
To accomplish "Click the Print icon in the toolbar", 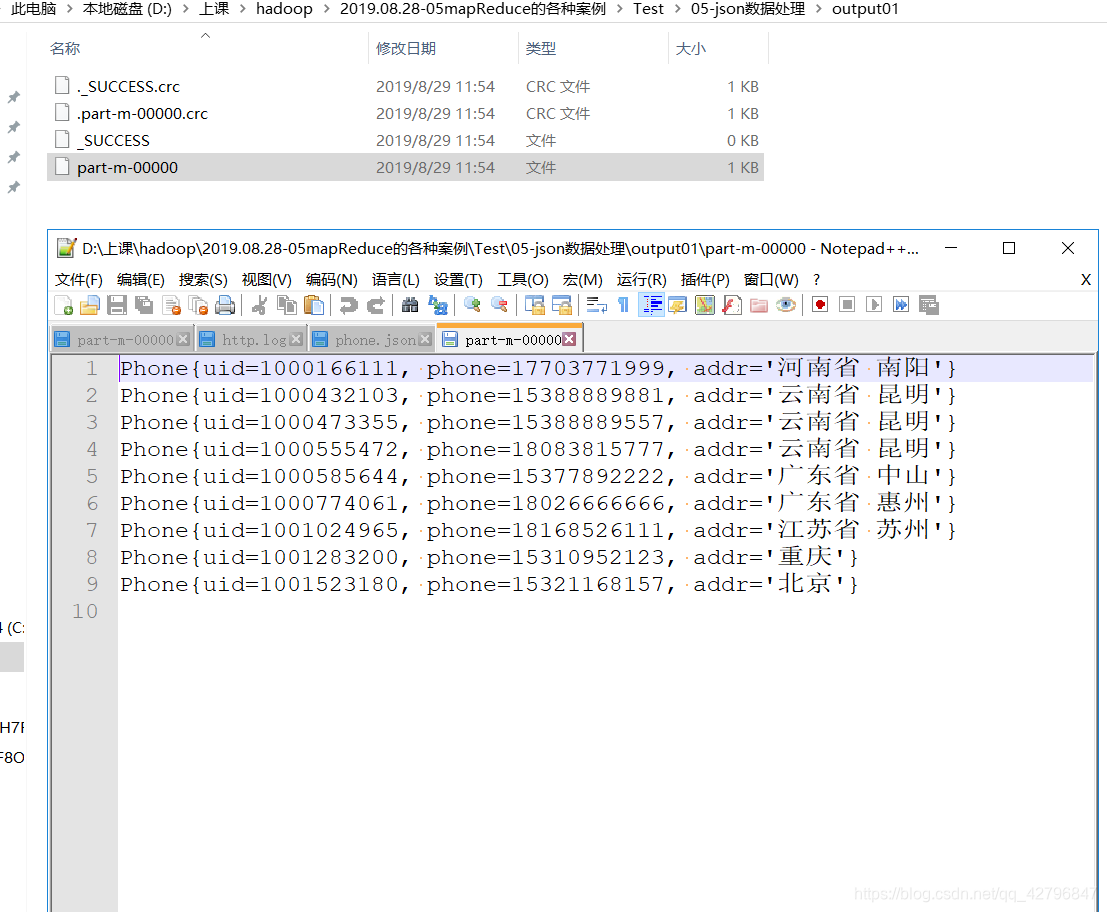I will (x=225, y=306).
